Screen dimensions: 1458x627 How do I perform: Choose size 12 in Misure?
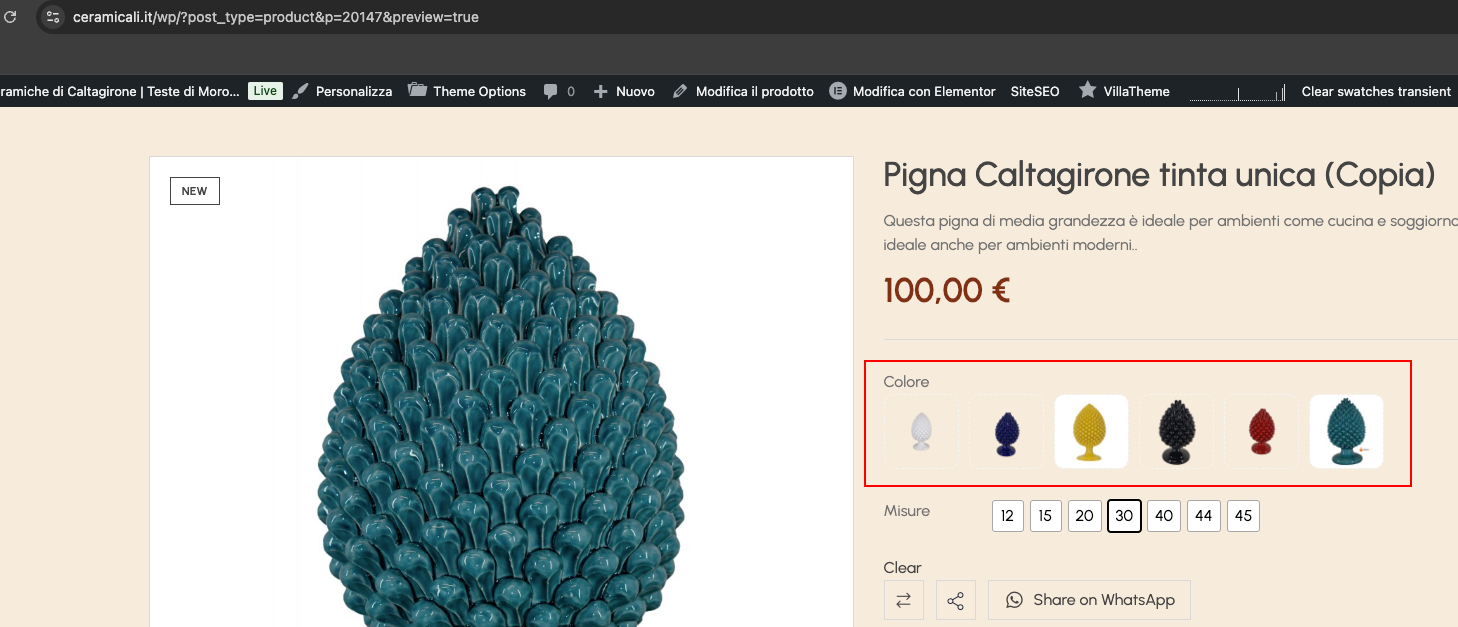click(x=1008, y=516)
